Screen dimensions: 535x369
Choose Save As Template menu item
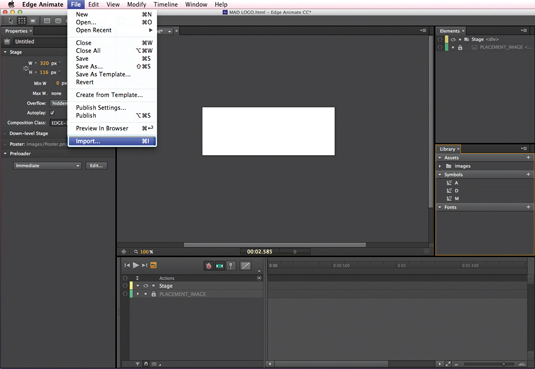pyautogui.click(x=112, y=74)
